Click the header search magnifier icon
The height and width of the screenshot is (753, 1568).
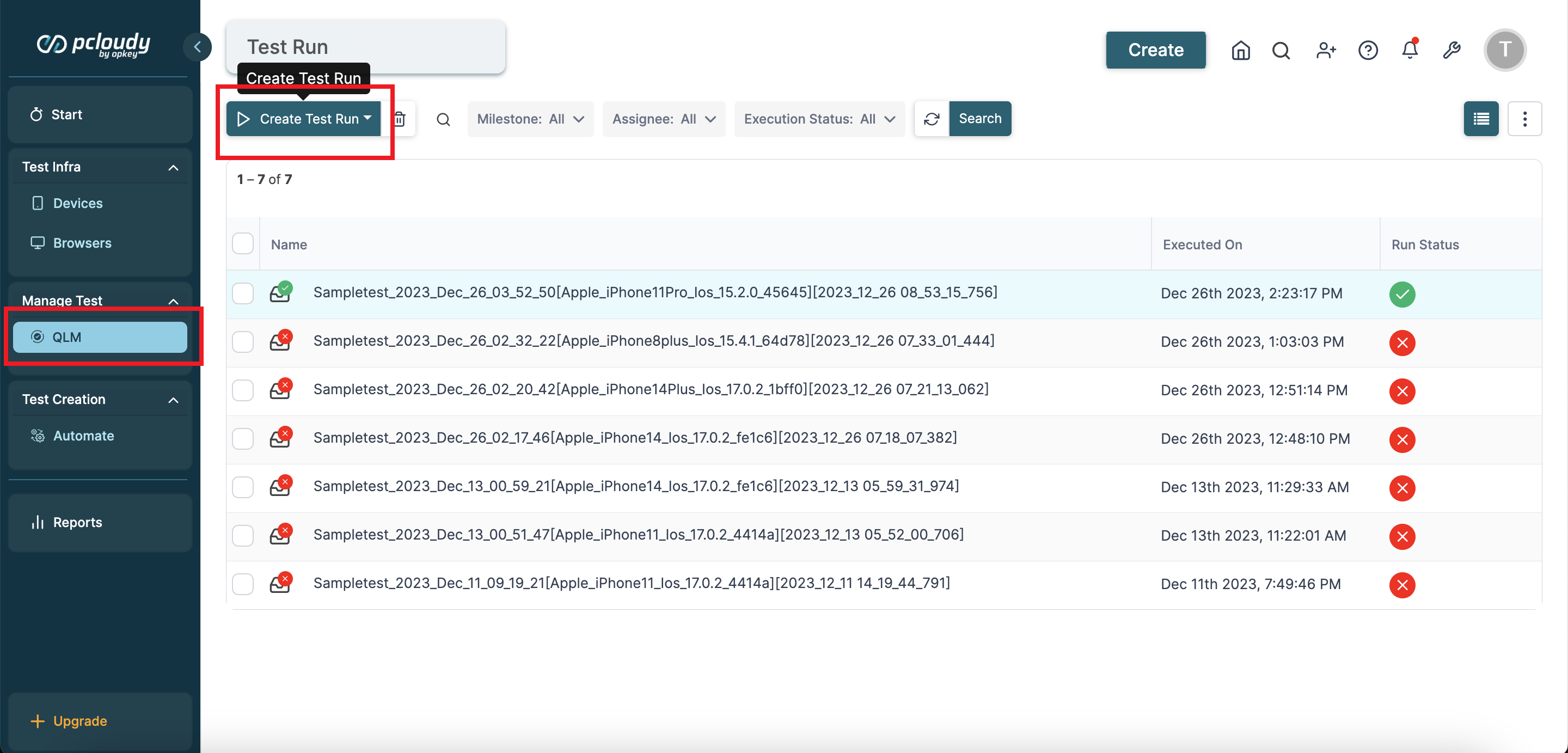1281,50
